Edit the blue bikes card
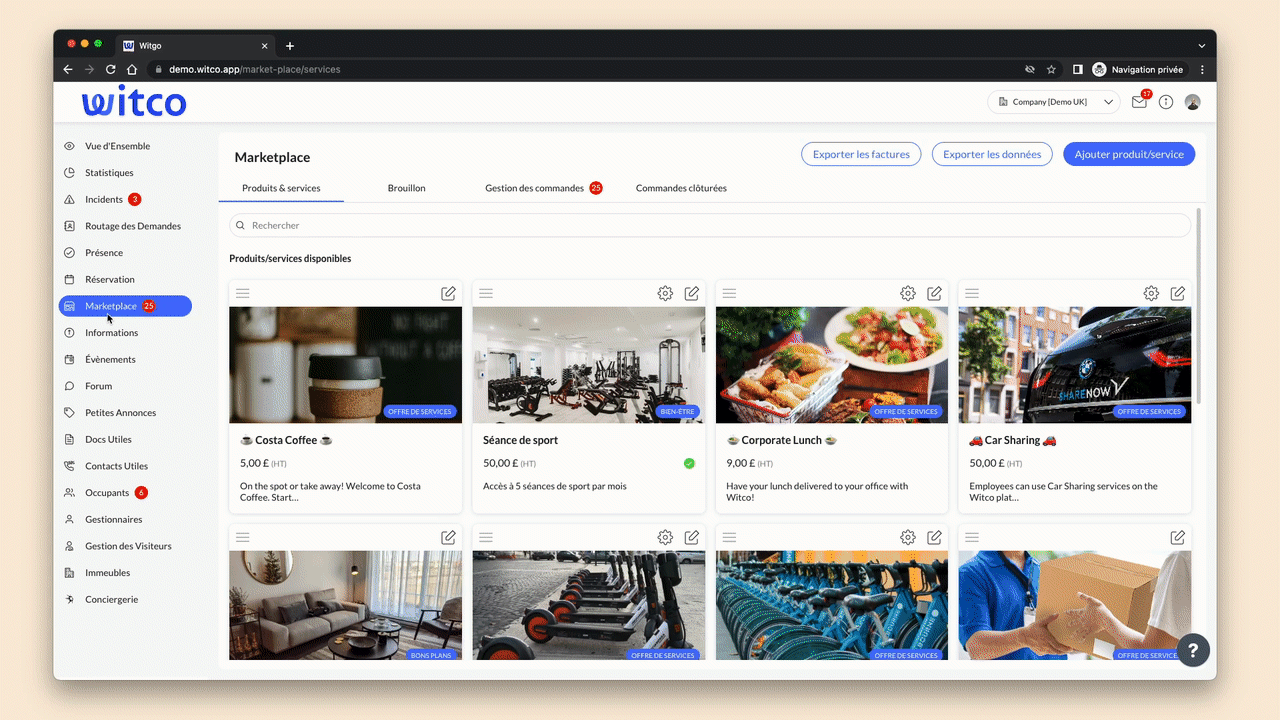The image size is (1280, 720). click(935, 537)
